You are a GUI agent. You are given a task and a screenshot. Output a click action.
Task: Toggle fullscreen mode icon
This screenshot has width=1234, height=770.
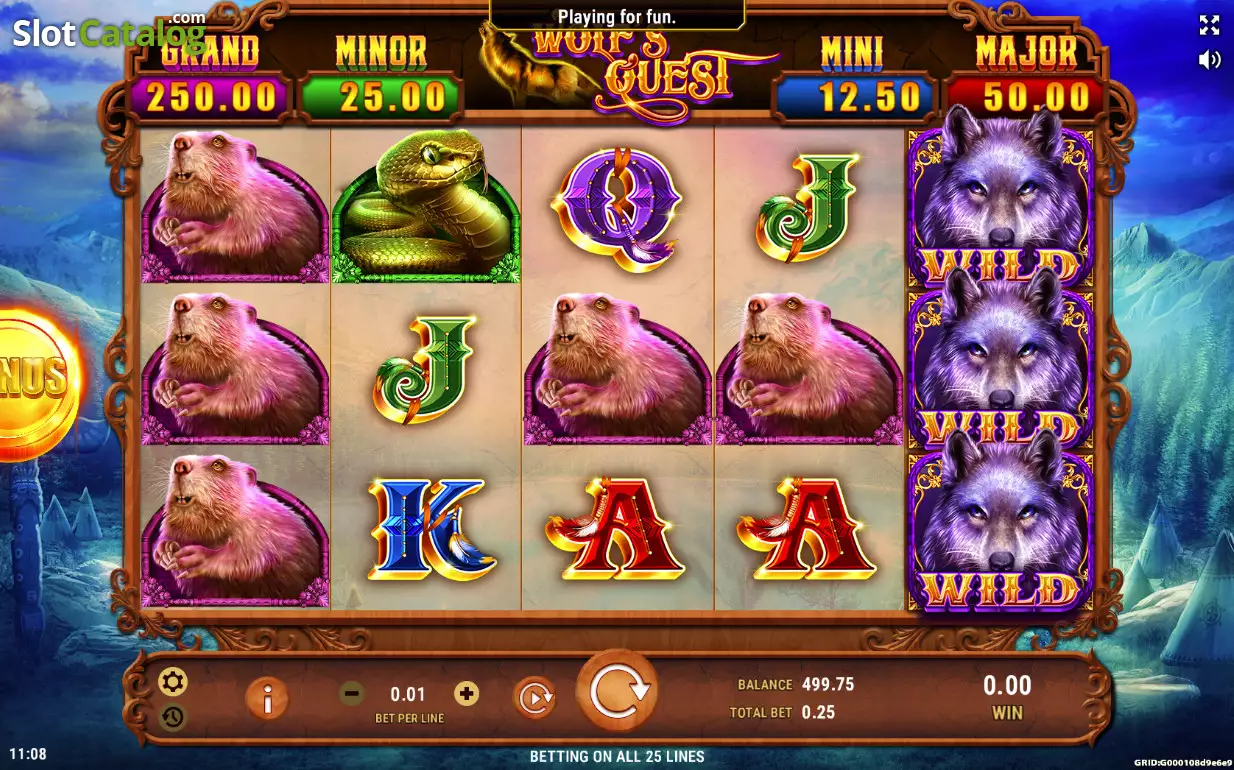(x=1209, y=26)
